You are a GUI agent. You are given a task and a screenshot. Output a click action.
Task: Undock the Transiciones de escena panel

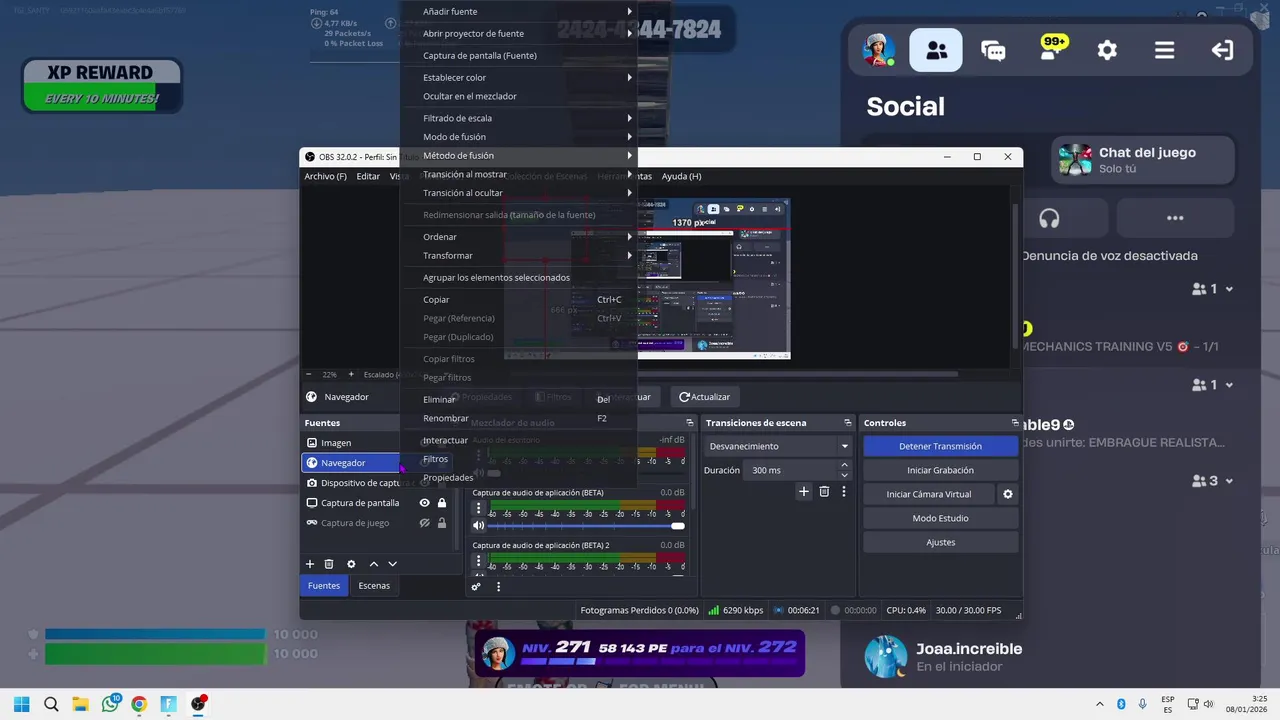847,423
